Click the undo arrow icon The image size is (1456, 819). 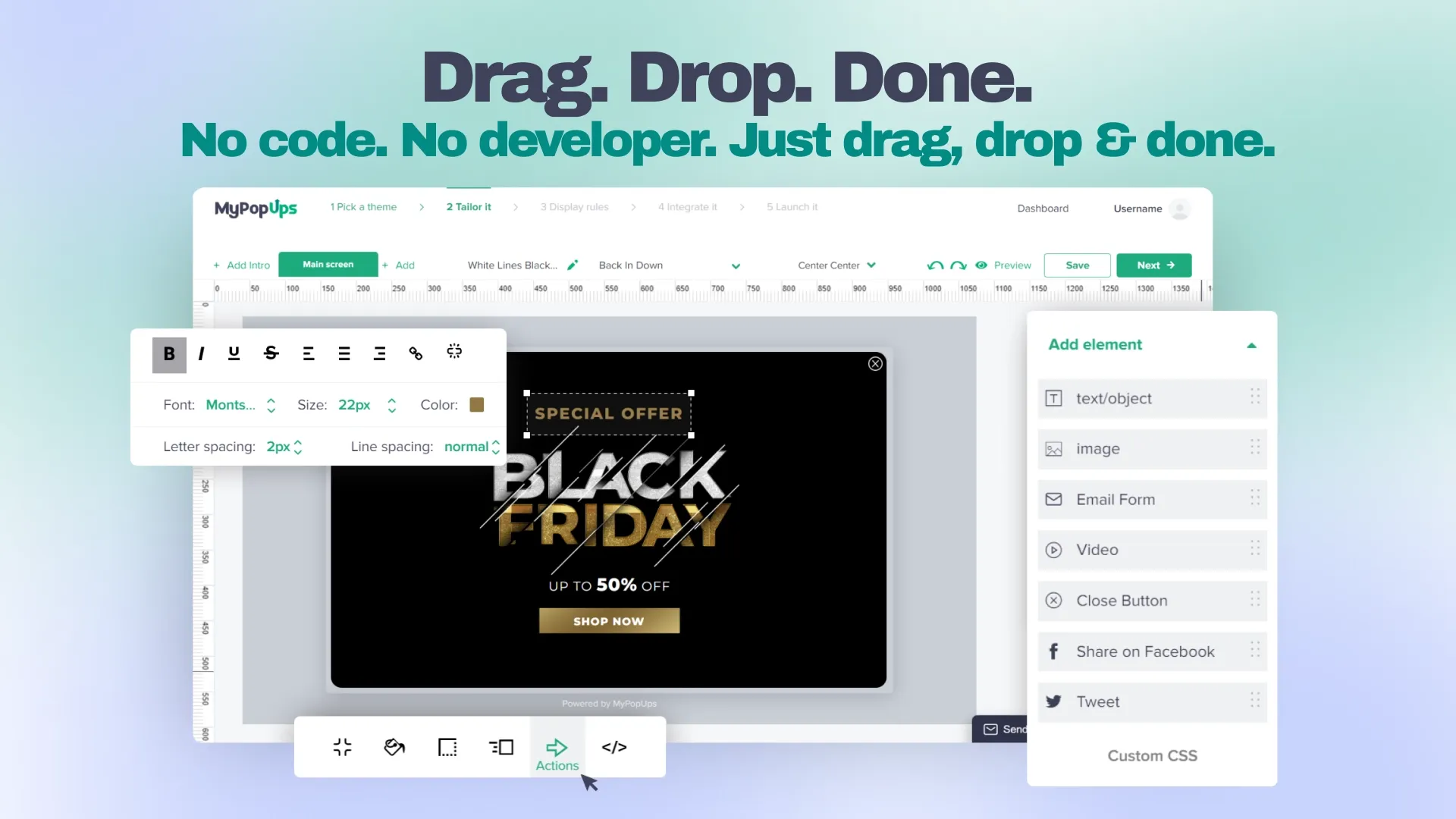point(935,265)
